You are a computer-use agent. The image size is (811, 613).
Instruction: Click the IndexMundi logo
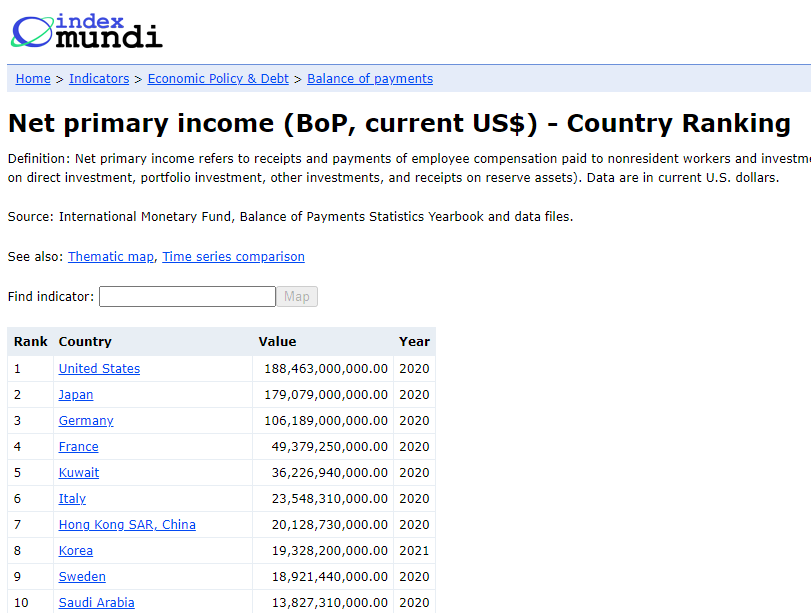click(87, 32)
